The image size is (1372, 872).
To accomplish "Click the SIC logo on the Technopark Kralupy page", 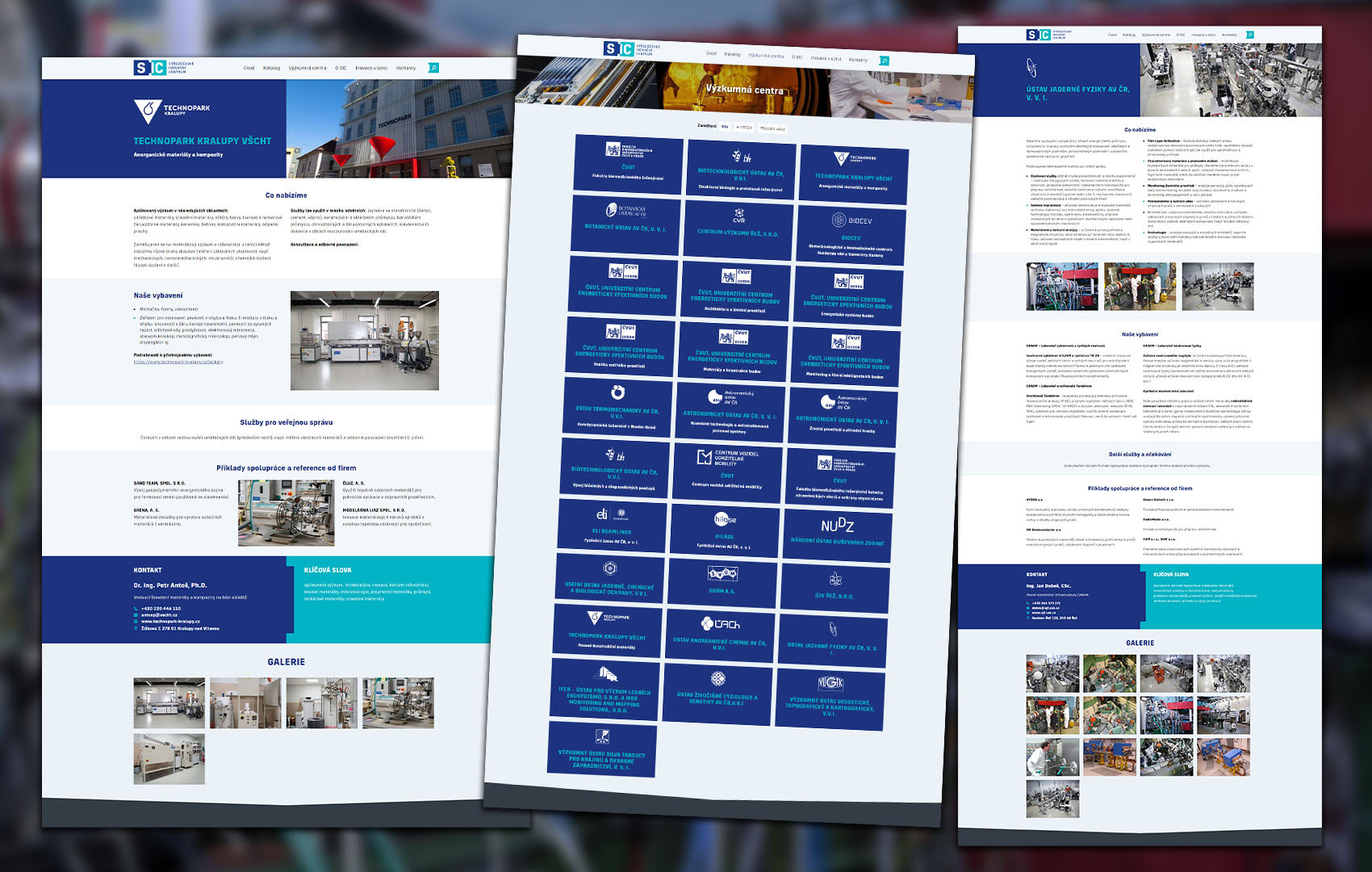I will [150, 68].
